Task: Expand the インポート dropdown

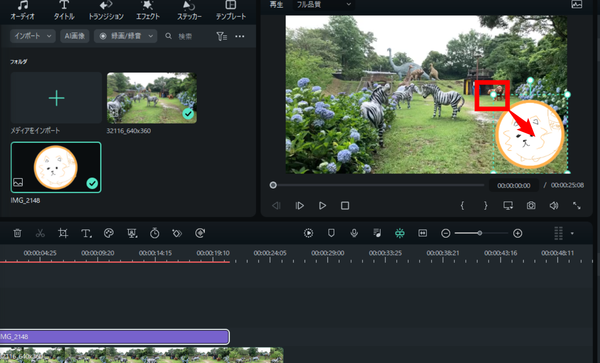Action: pos(33,36)
